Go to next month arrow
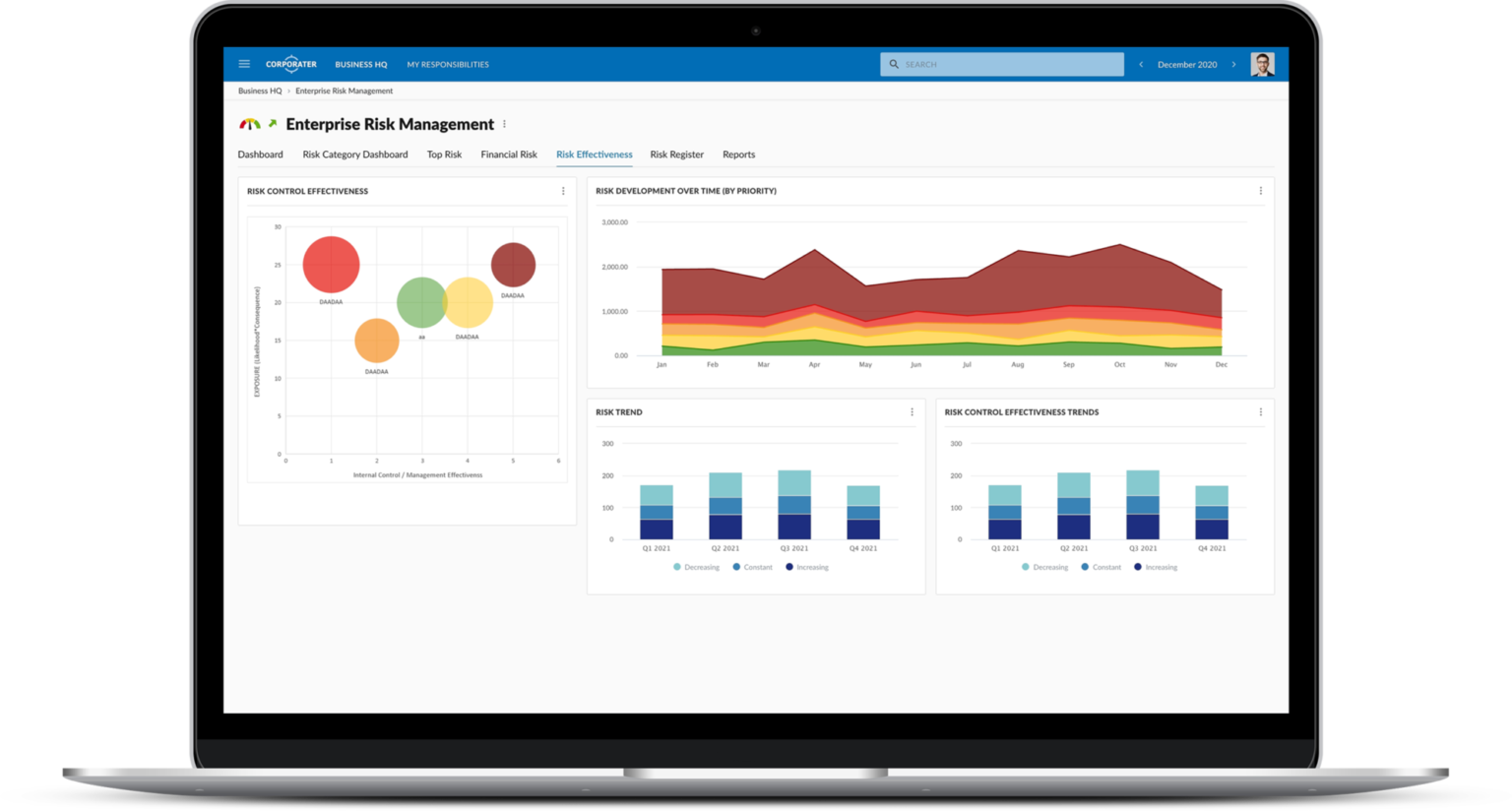1512x811 pixels. (1233, 64)
